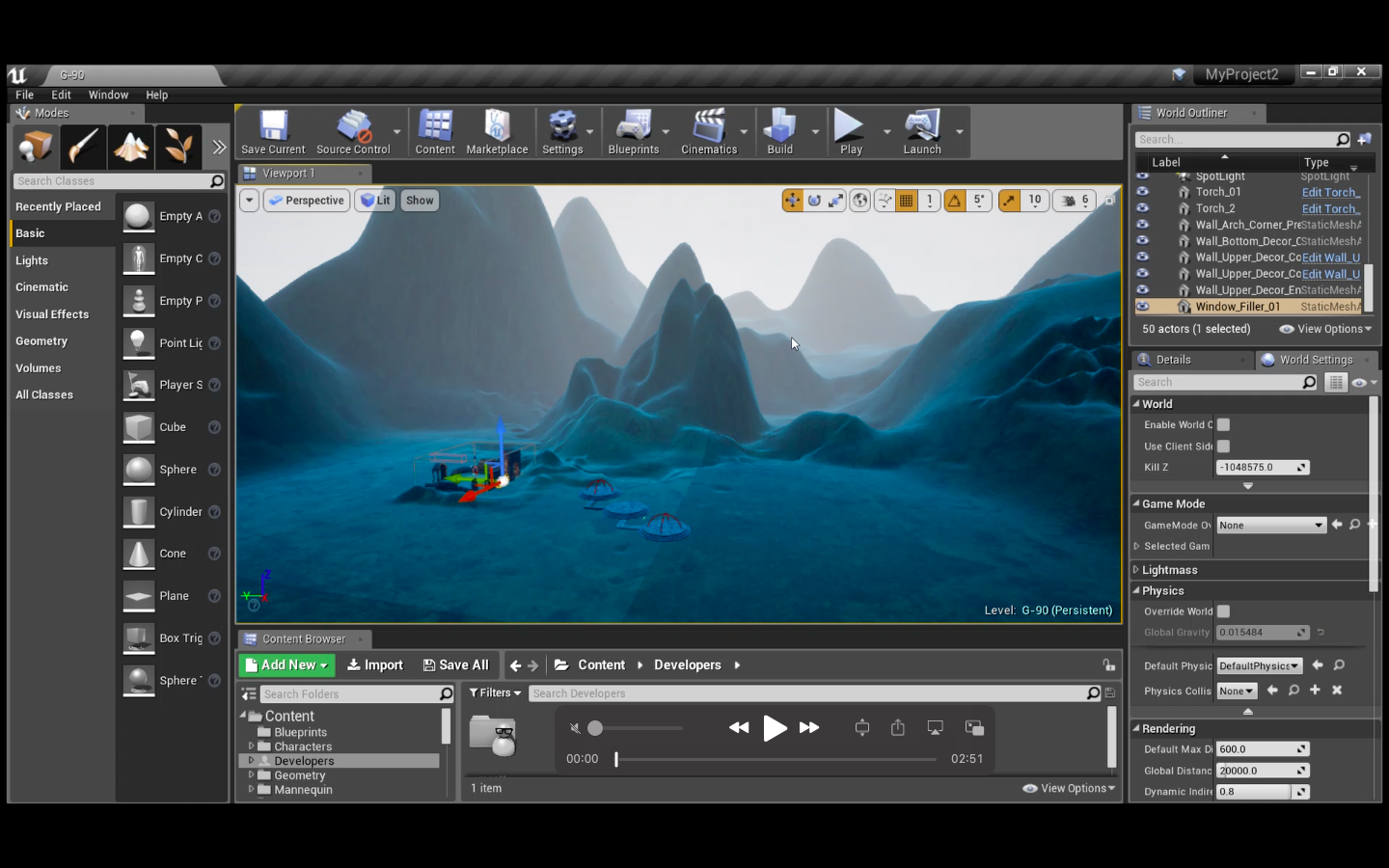Switch to the World Settings tab
This screenshot has height=868, width=1389.
[x=1316, y=359]
